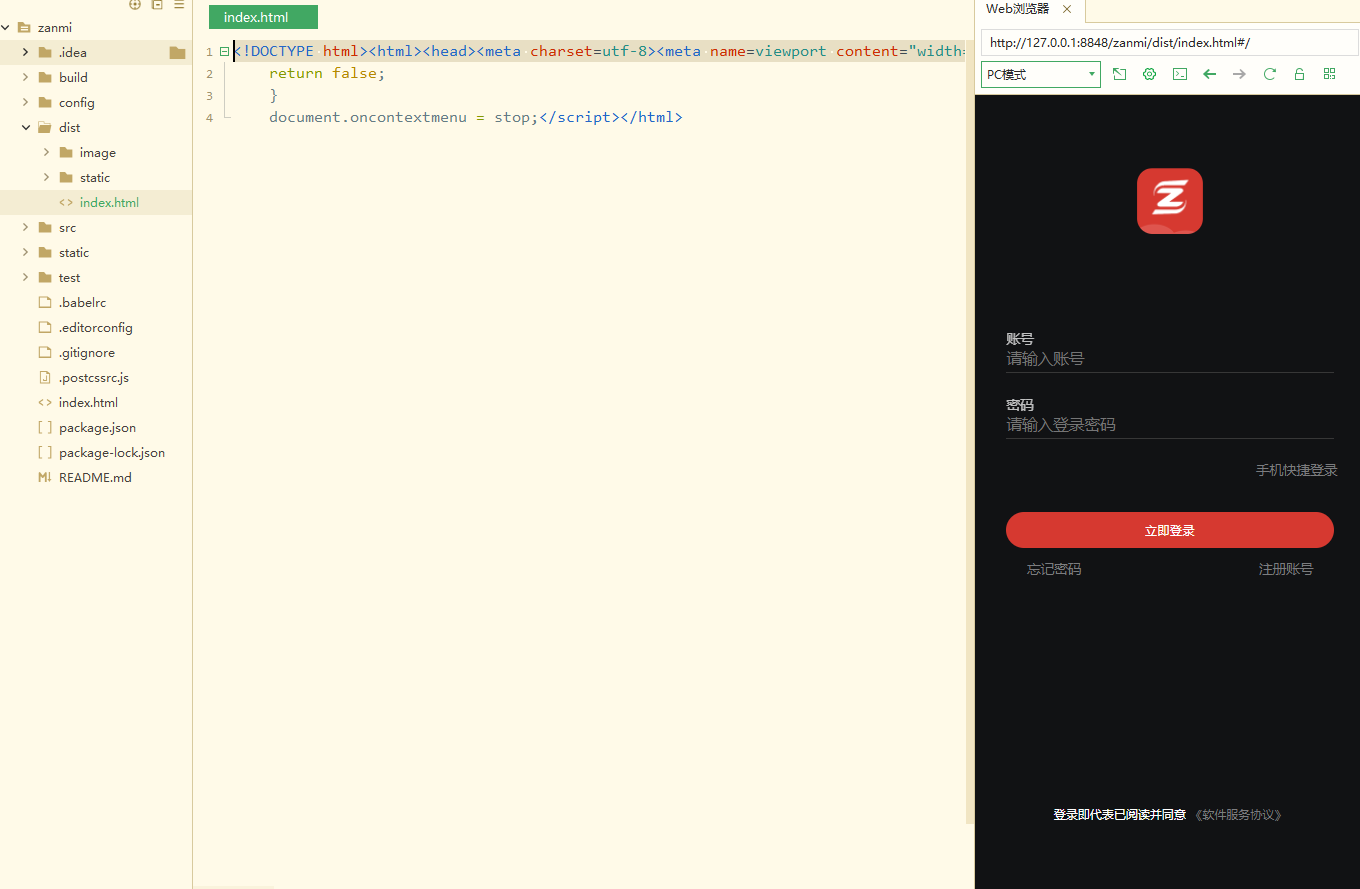Collapse the dist folder in project tree
Screen dimensions: 1360x889
[x=26, y=127]
